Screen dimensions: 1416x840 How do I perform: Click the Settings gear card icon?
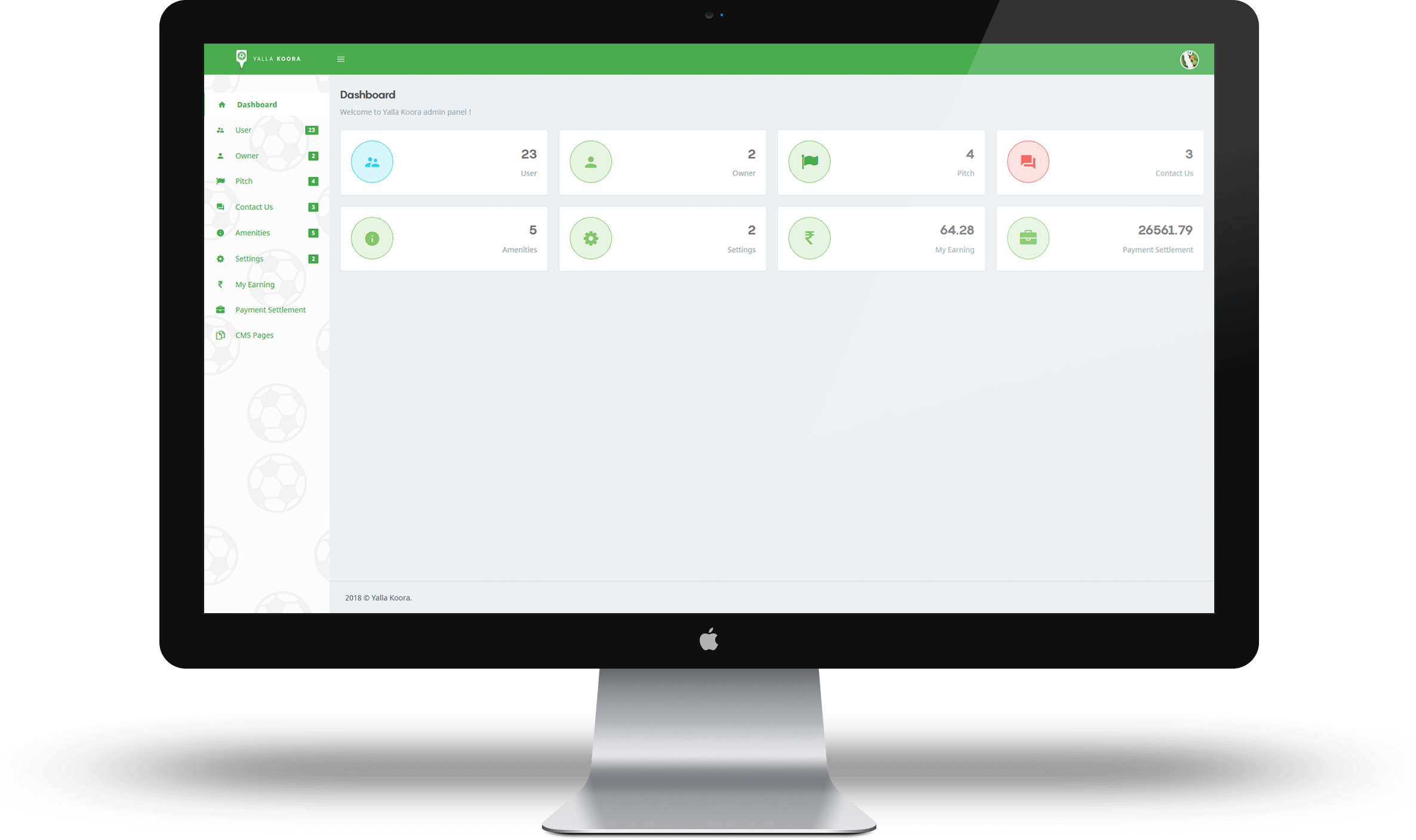click(x=590, y=238)
